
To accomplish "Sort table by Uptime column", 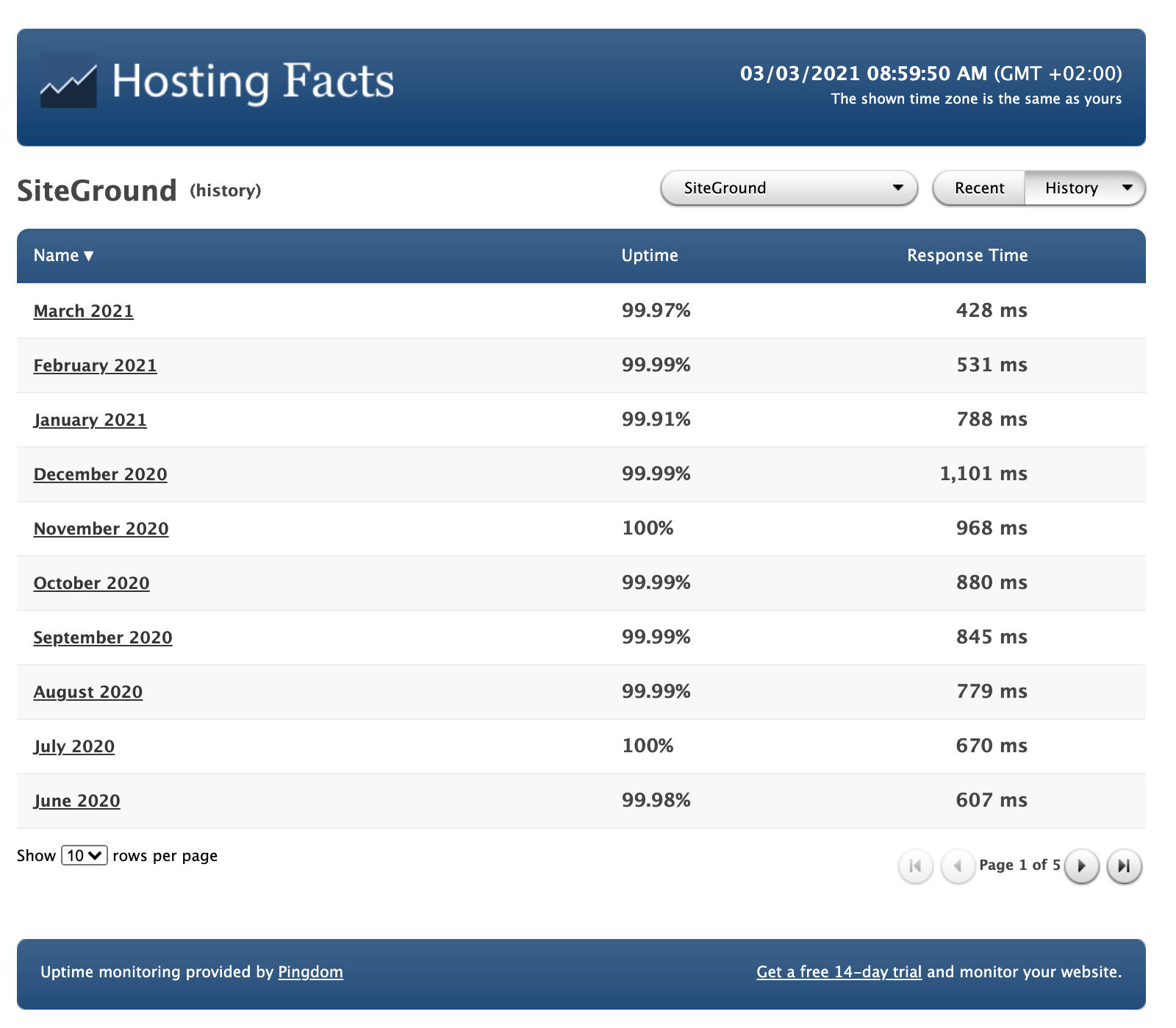I will click(x=650, y=255).
